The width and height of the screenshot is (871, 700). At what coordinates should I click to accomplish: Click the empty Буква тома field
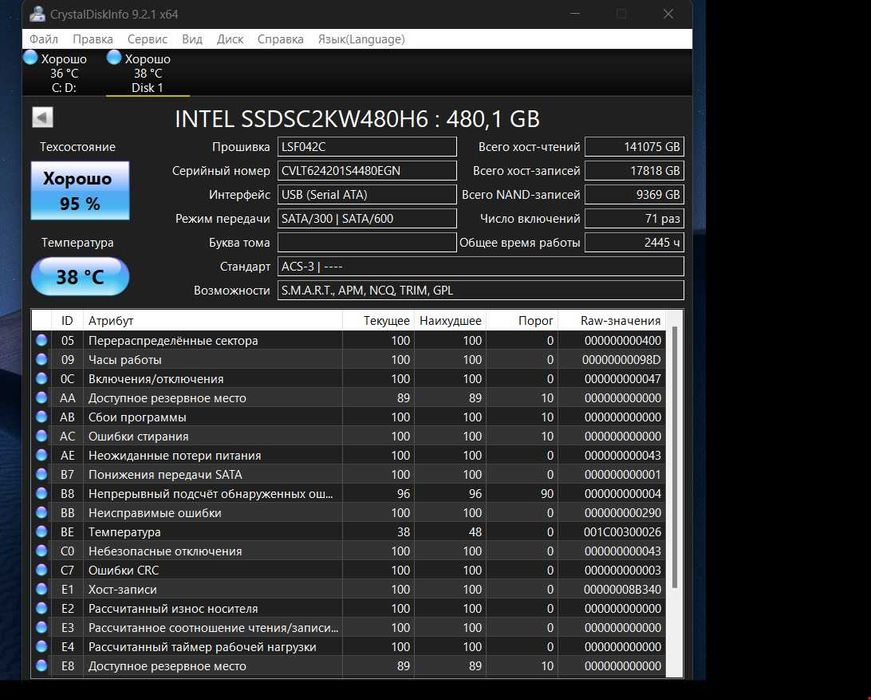[367, 242]
